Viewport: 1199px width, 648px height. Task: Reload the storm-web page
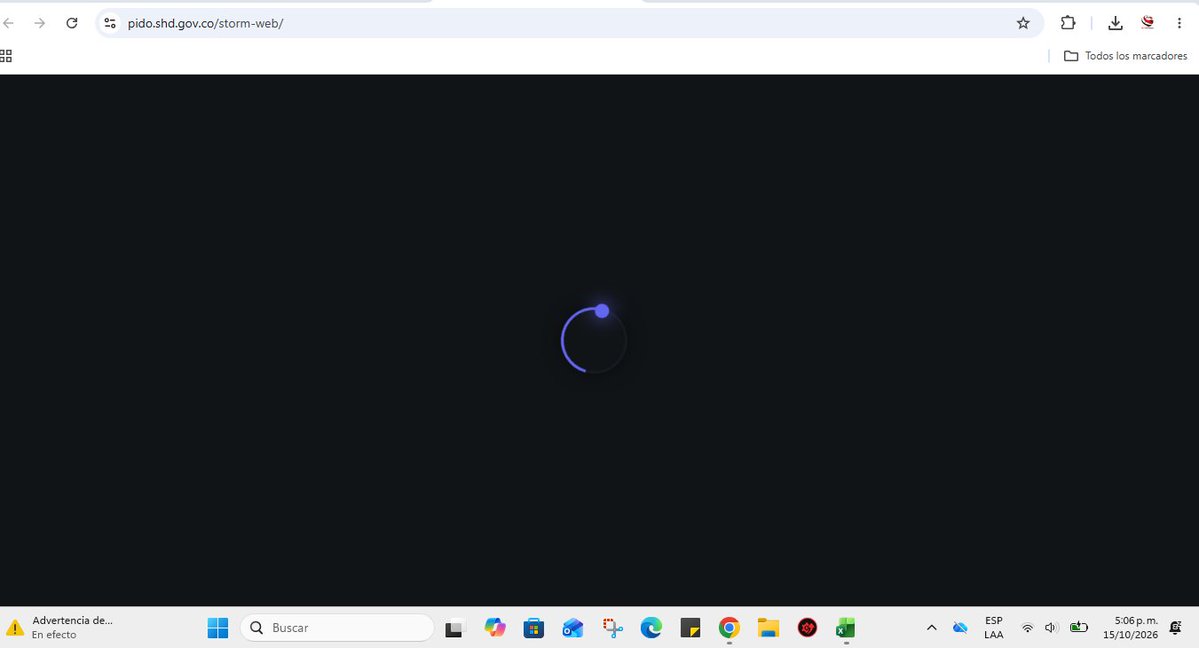pos(72,23)
